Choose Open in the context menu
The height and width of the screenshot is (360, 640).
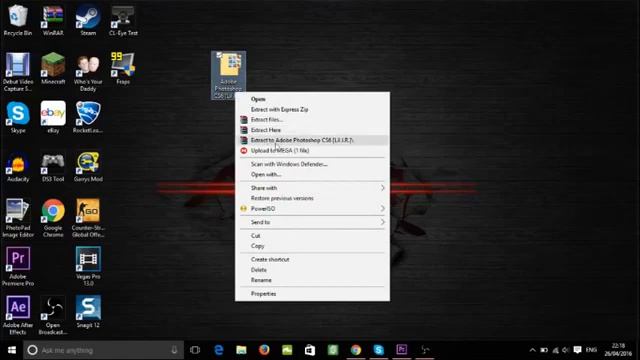pyautogui.click(x=312, y=99)
